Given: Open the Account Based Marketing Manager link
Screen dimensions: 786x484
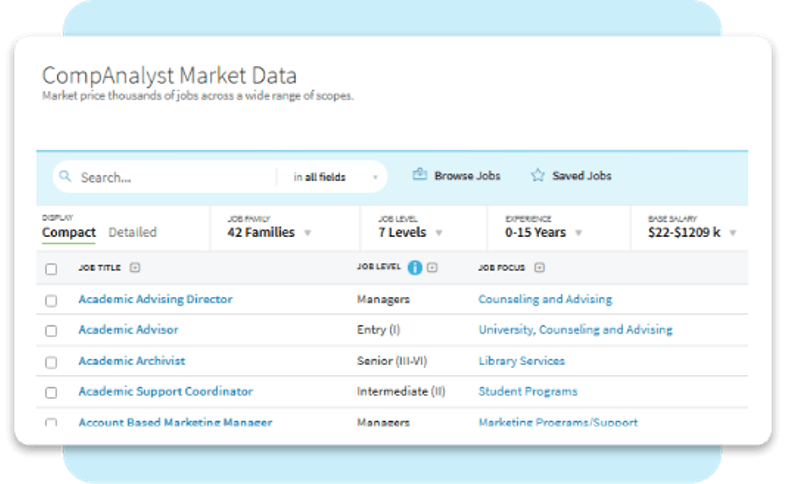Looking at the screenshot, I should pos(175,422).
